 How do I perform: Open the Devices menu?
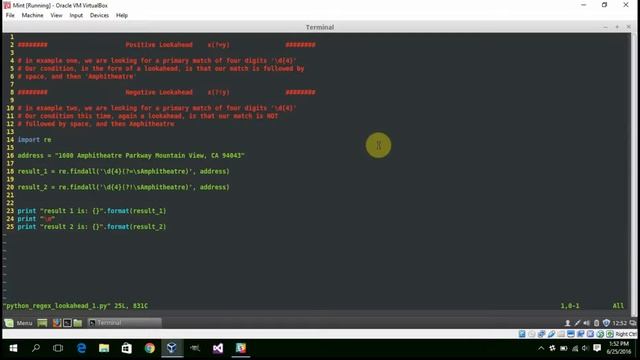click(x=99, y=15)
